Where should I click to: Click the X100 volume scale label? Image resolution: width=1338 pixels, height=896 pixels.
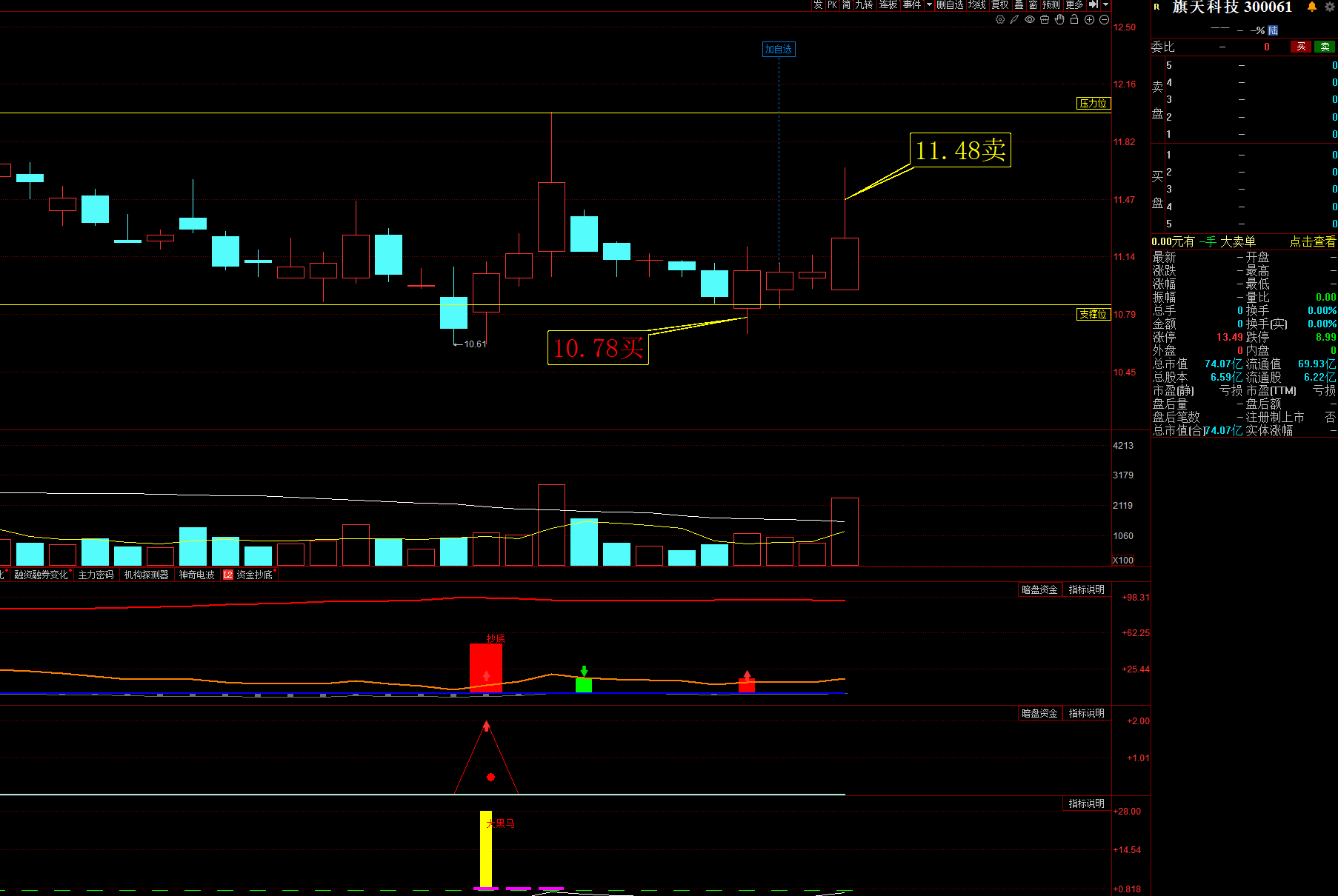click(1123, 561)
